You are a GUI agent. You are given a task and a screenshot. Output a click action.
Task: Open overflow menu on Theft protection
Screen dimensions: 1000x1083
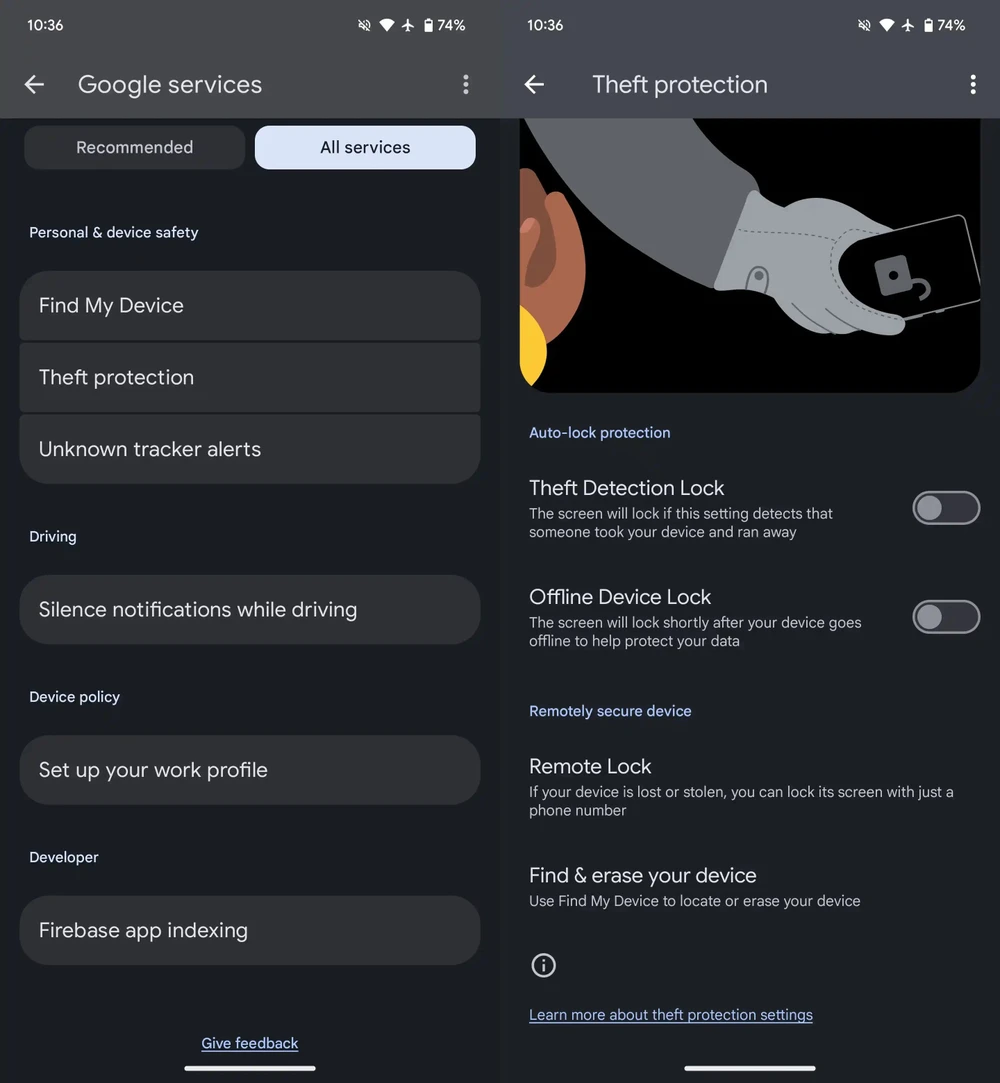click(972, 85)
